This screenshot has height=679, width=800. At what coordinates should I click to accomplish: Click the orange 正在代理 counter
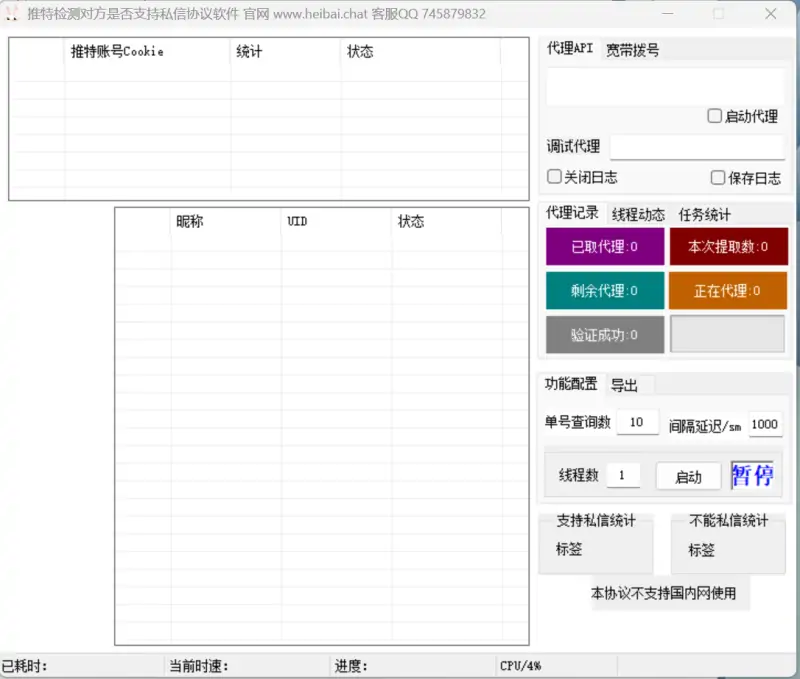(x=728, y=291)
